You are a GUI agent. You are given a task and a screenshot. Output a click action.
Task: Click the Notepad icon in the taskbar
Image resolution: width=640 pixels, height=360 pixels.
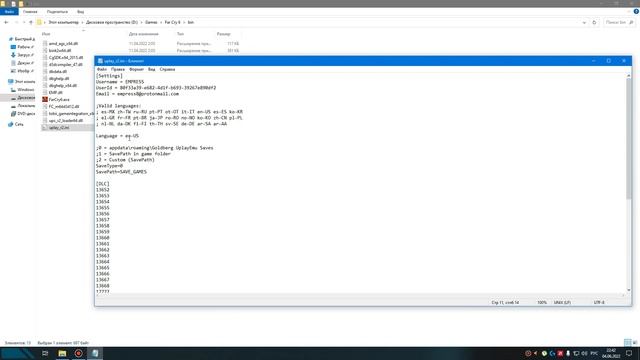tap(95, 353)
